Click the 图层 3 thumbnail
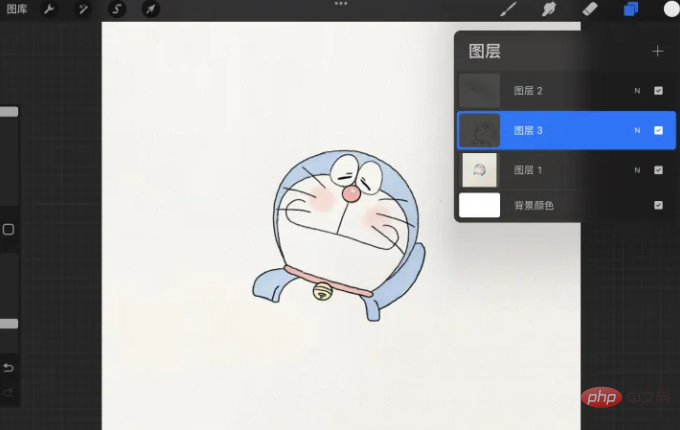680x430 pixels. click(x=479, y=130)
